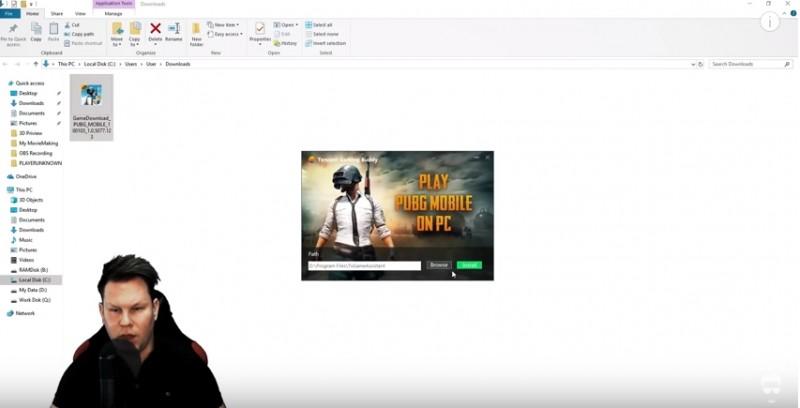The height and width of the screenshot is (408, 800).
Task: Refresh the Downloads folder view
Action: tap(701, 64)
